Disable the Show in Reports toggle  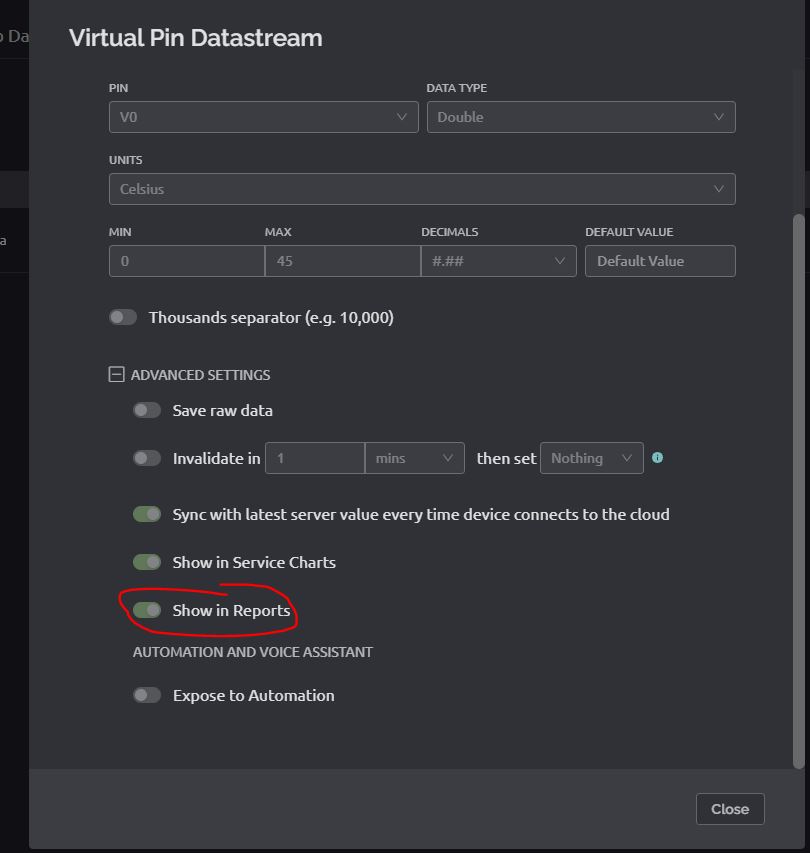pyautogui.click(x=147, y=610)
